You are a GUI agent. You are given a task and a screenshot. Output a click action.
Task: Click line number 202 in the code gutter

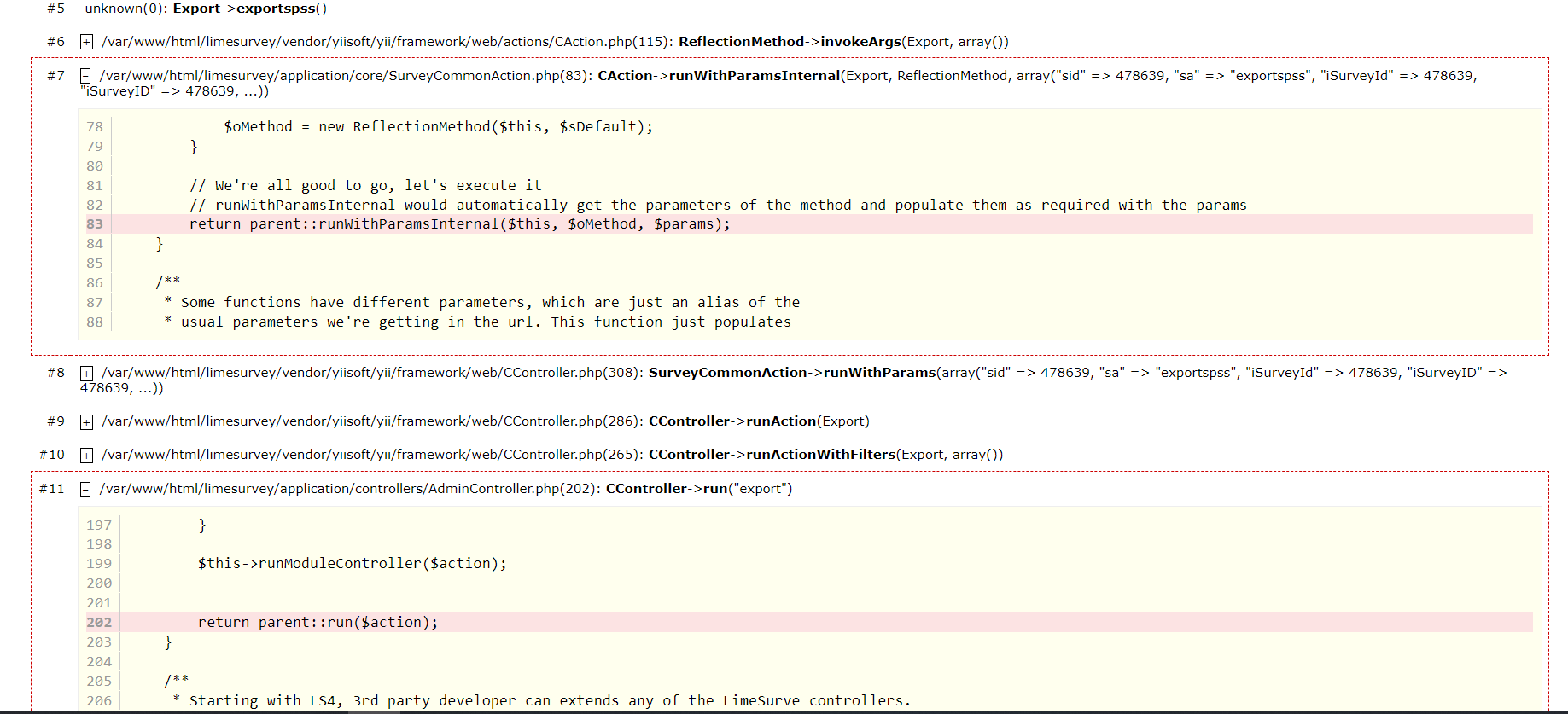pyautogui.click(x=99, y=623)
